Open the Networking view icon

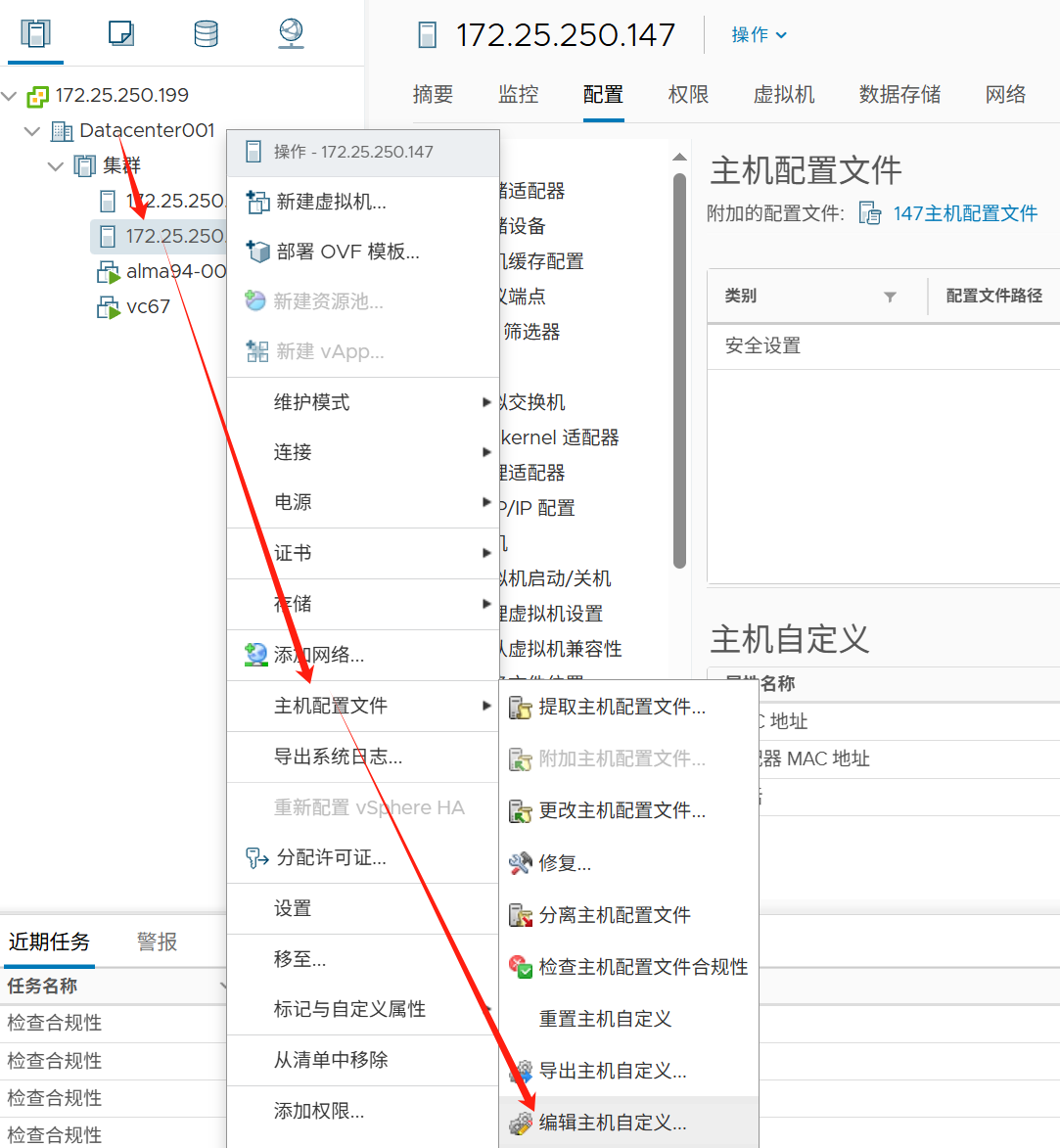click(x=291, y=33)
